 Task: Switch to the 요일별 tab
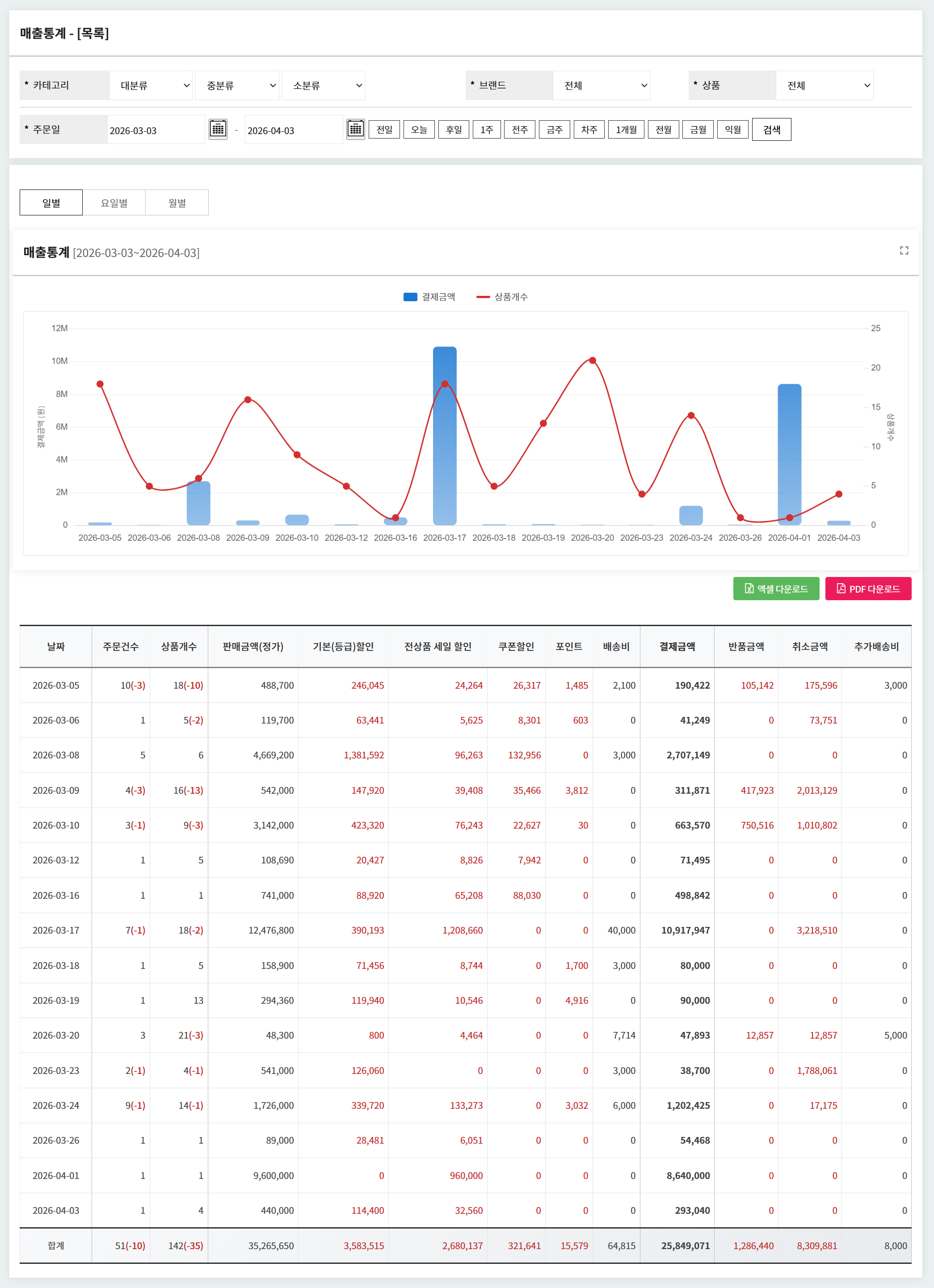[114, 203]
